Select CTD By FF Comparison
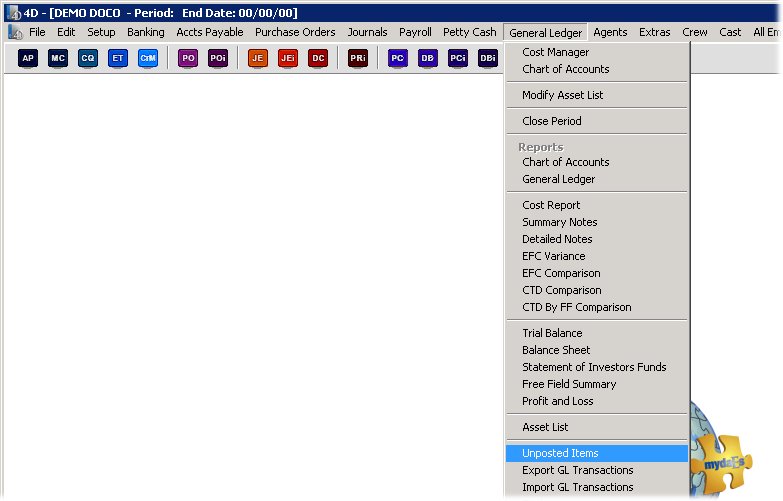This screenshot has height=501, width=783. [x=597, y=307]
